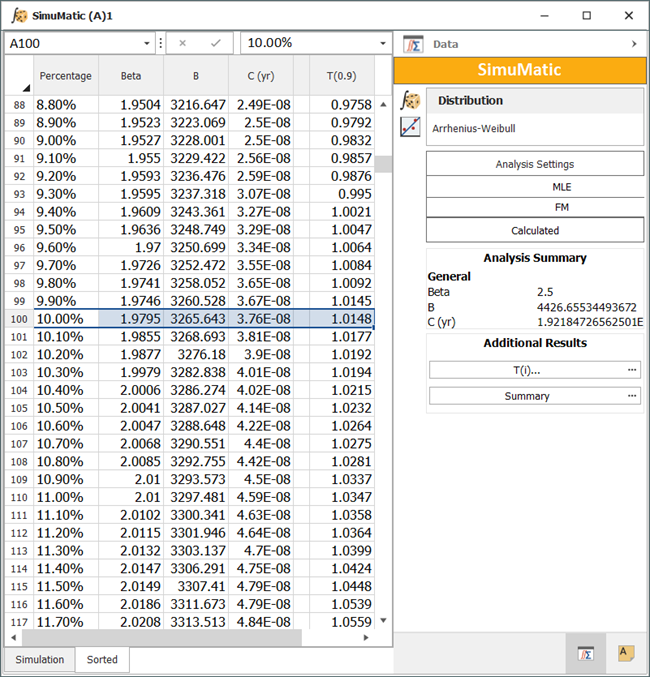The image size is (650, 677).
Task: Click the vertical scrollbar up arrow
Action: click(383, 104)
